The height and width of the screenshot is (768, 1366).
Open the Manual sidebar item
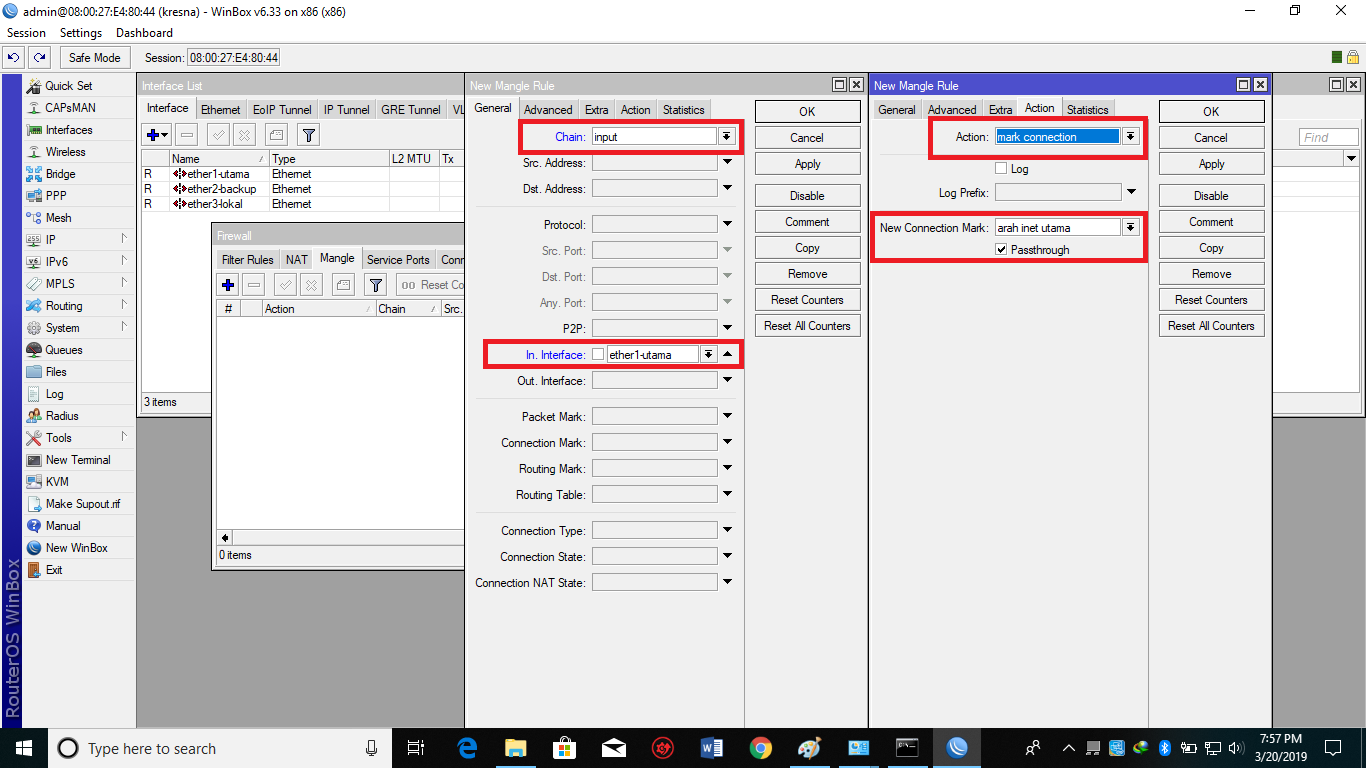tap(62, 526)
